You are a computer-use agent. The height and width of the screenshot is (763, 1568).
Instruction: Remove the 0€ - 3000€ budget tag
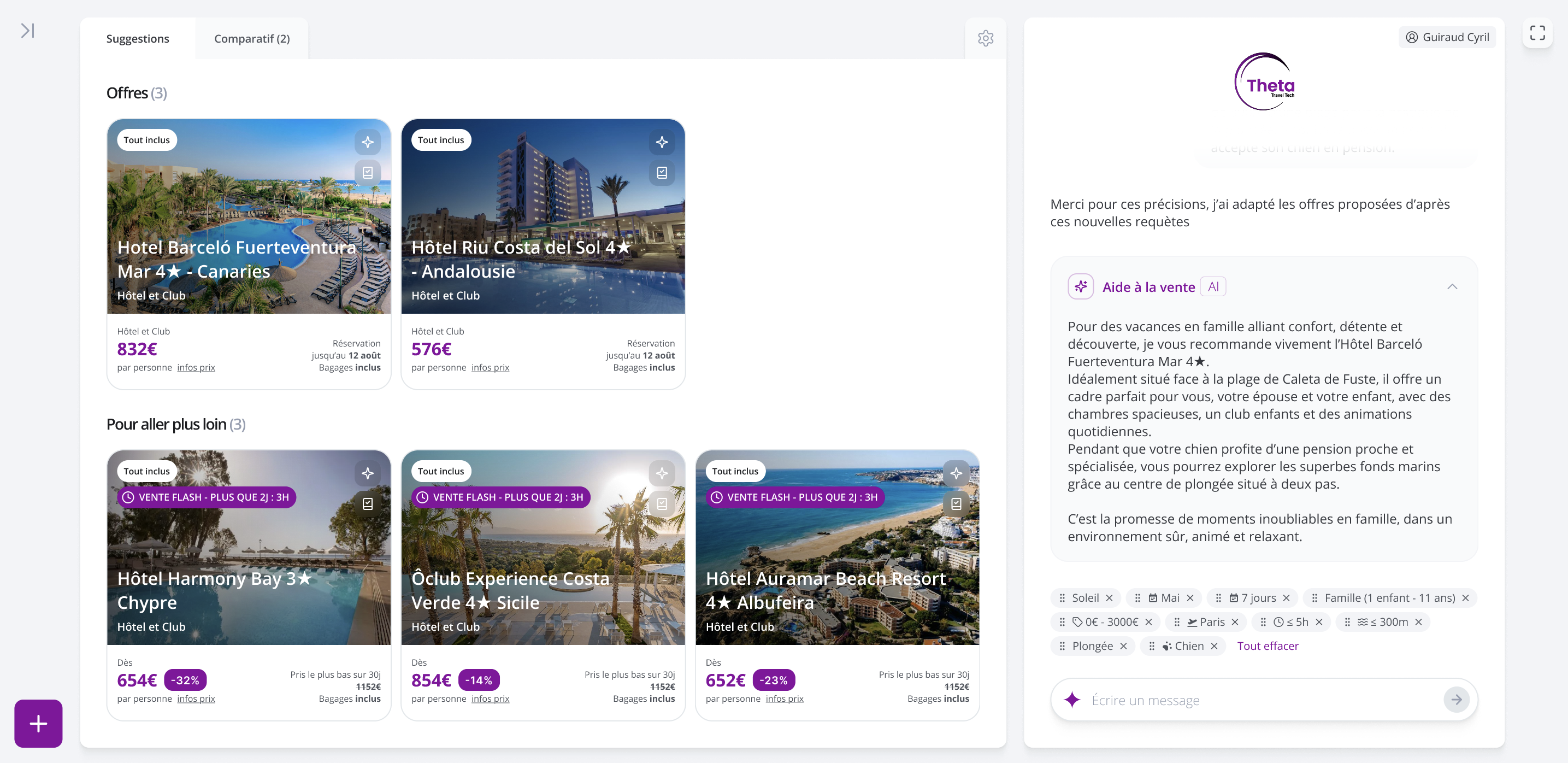click(x=1148, y=622)
